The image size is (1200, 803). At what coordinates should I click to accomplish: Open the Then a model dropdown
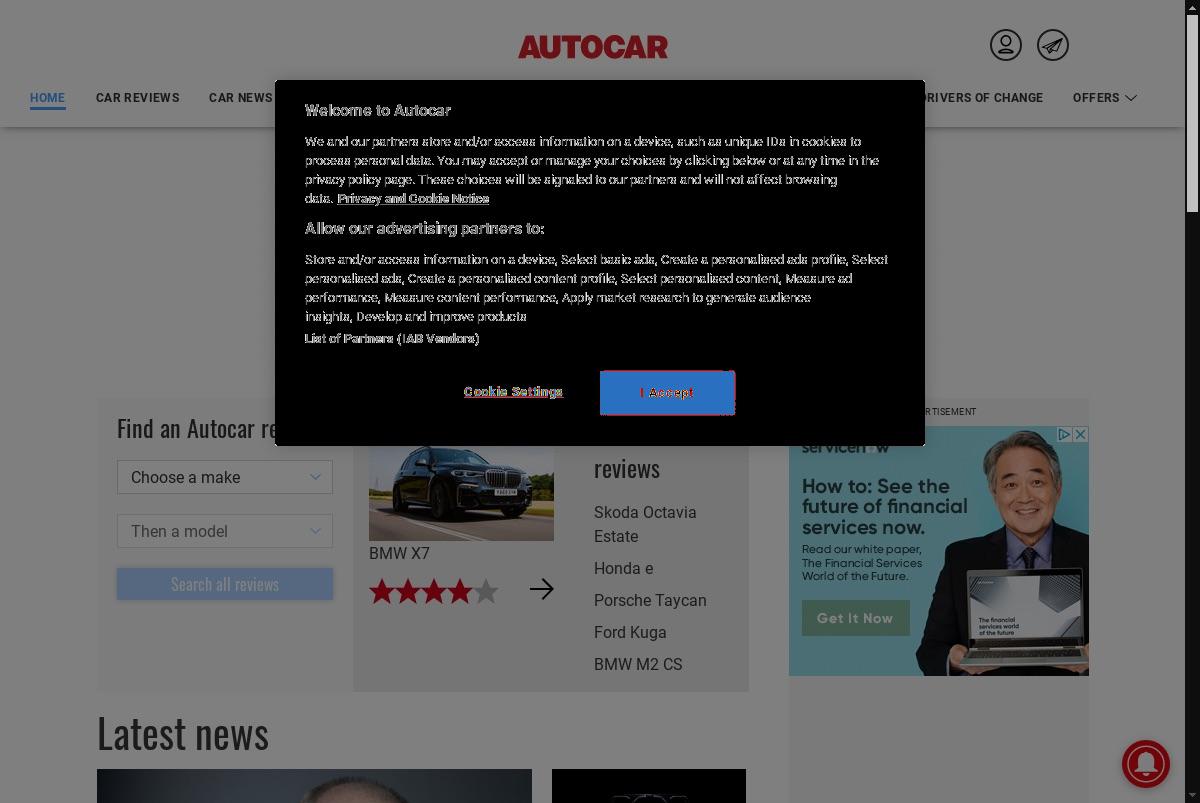(225, 531)
